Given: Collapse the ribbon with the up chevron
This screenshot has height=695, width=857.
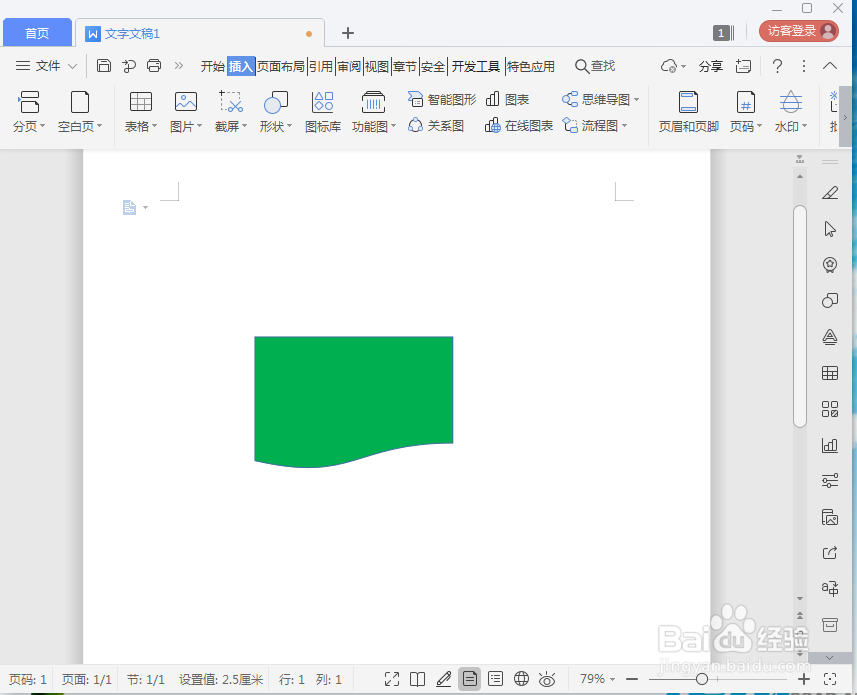Looking at the screenshot, I should [x=830, y=66].
